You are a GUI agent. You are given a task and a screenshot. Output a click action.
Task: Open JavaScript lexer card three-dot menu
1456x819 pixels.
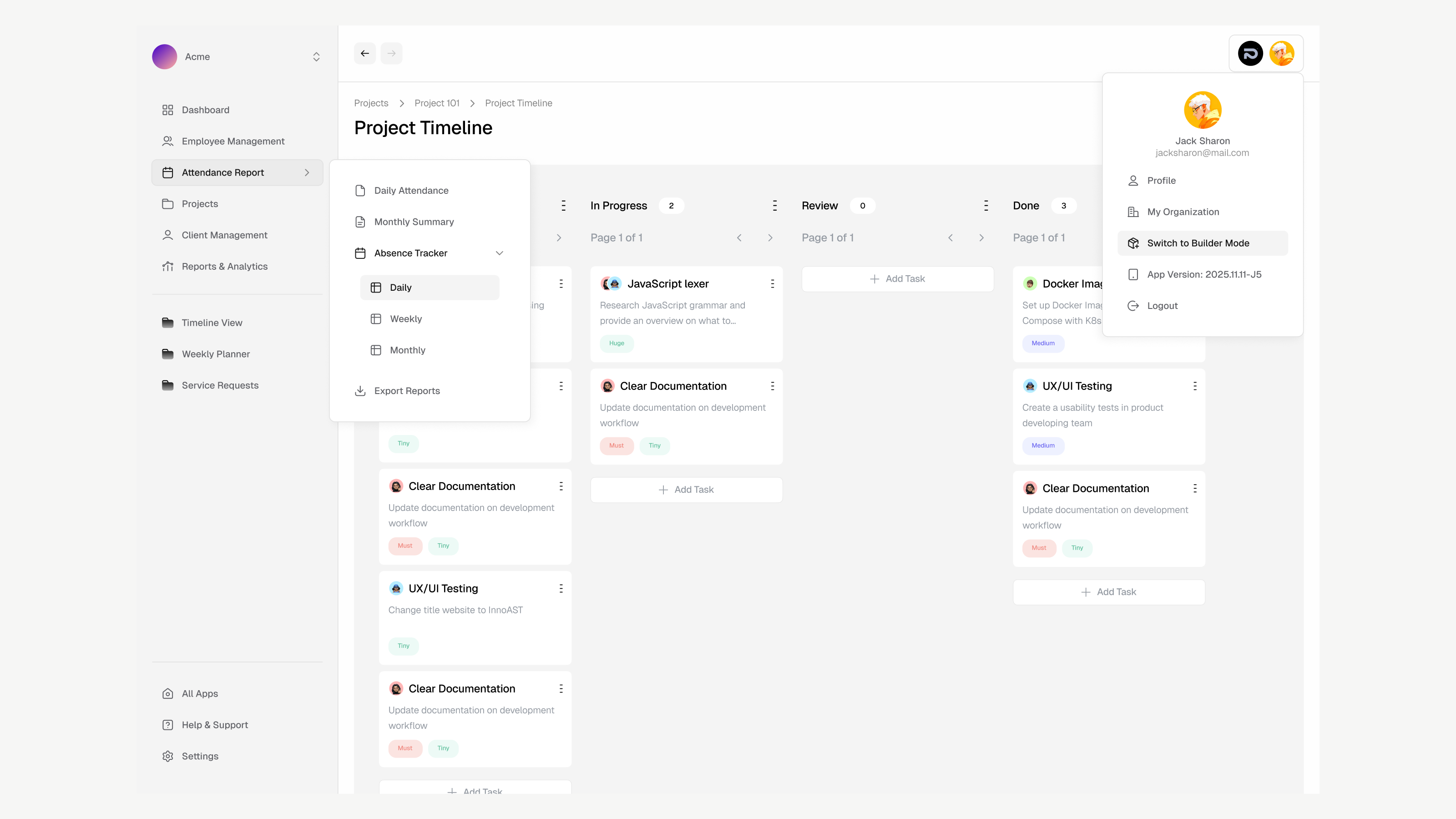[772, 284]
